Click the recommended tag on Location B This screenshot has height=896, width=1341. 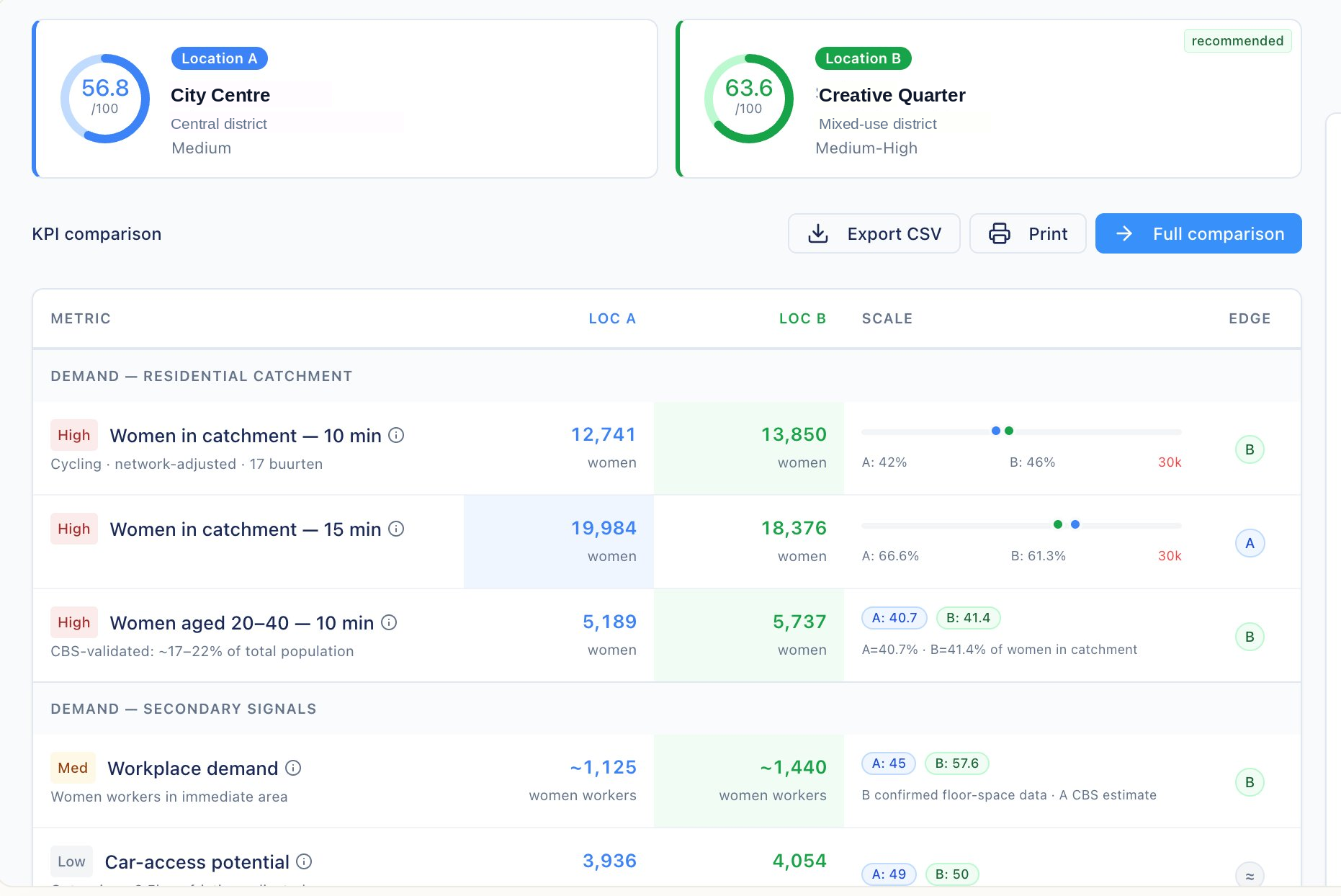point(1237,41)
